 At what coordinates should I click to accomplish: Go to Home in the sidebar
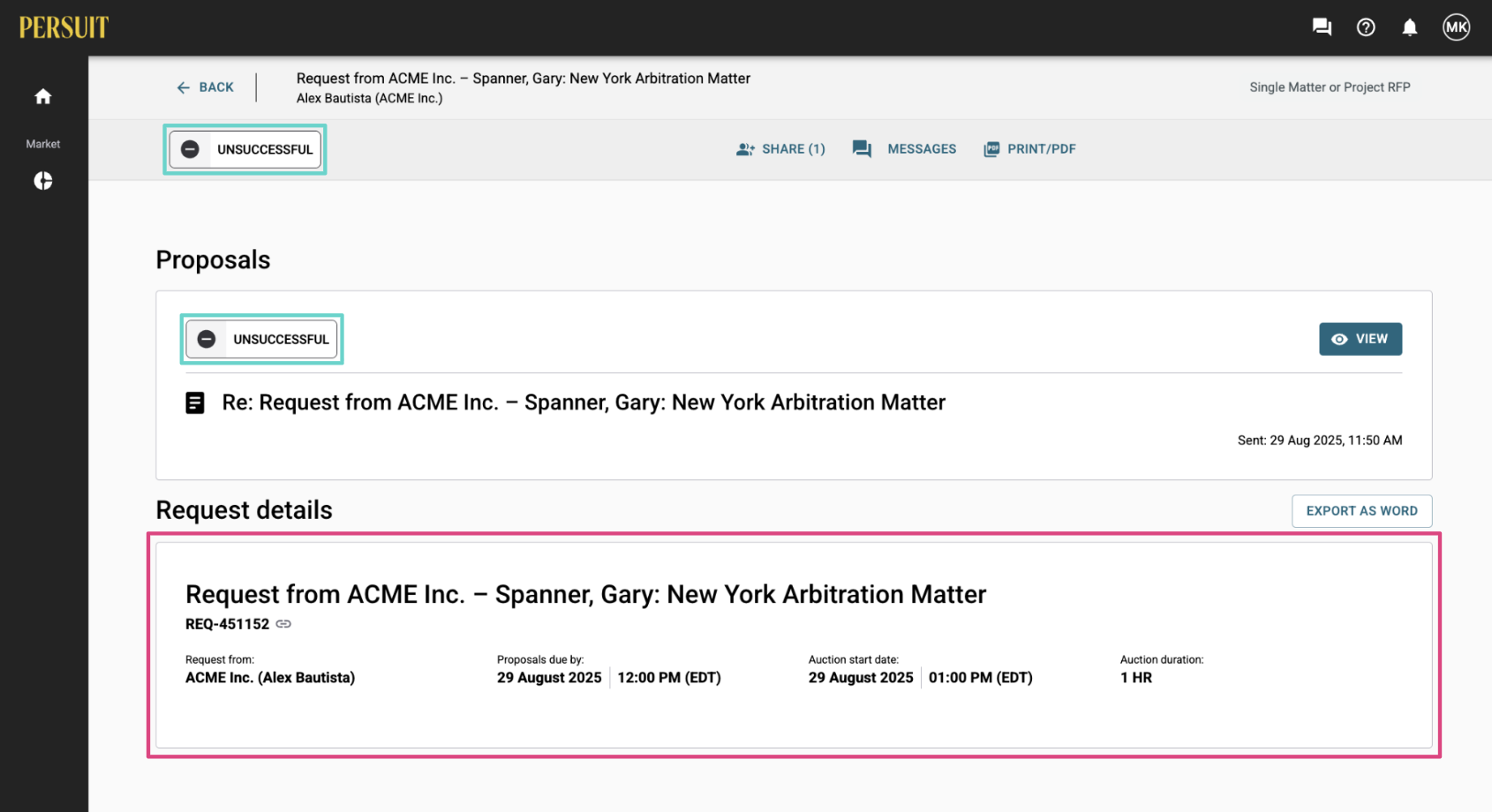pyautogui.click(x=43, y=96)
